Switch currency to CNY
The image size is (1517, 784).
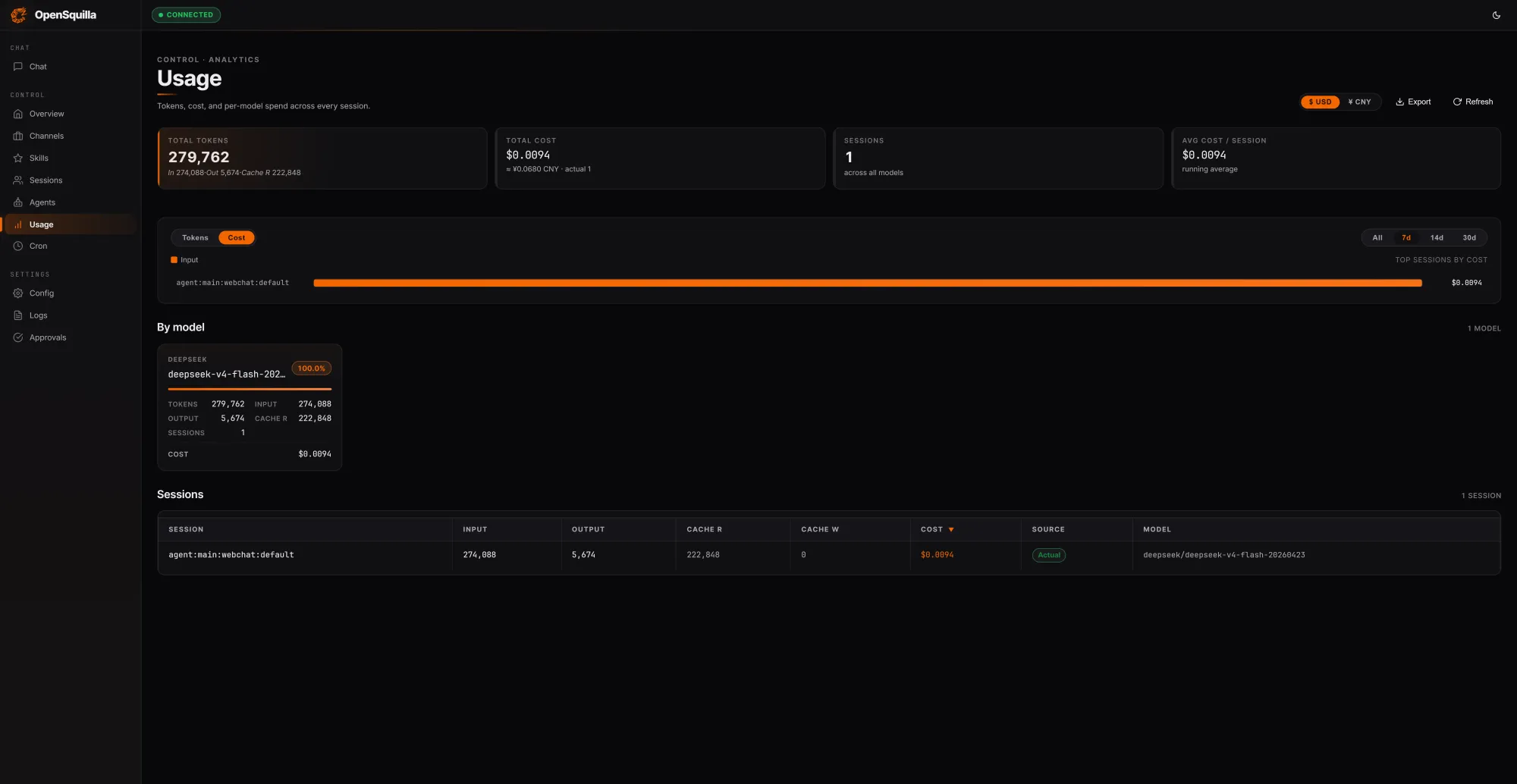coord(1359,102)
